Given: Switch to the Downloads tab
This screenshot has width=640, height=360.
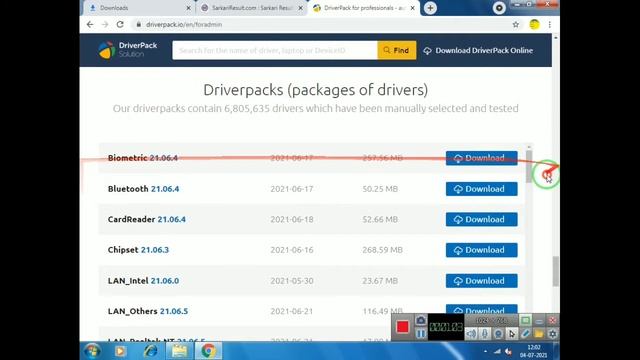Looking at the screenshot, I should pos(139,8).
